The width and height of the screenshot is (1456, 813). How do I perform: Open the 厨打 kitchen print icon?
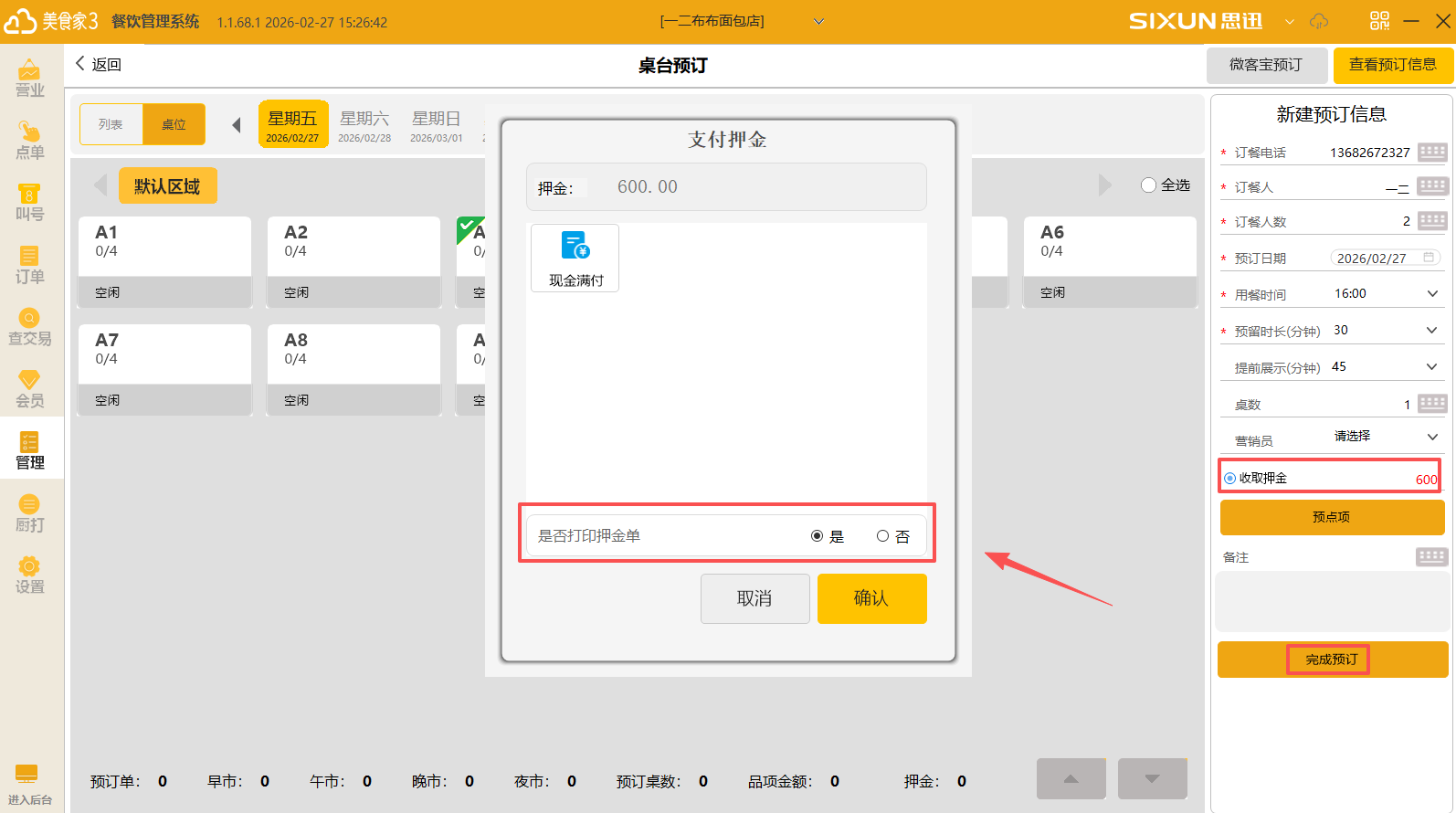click(x=29, y=512)
